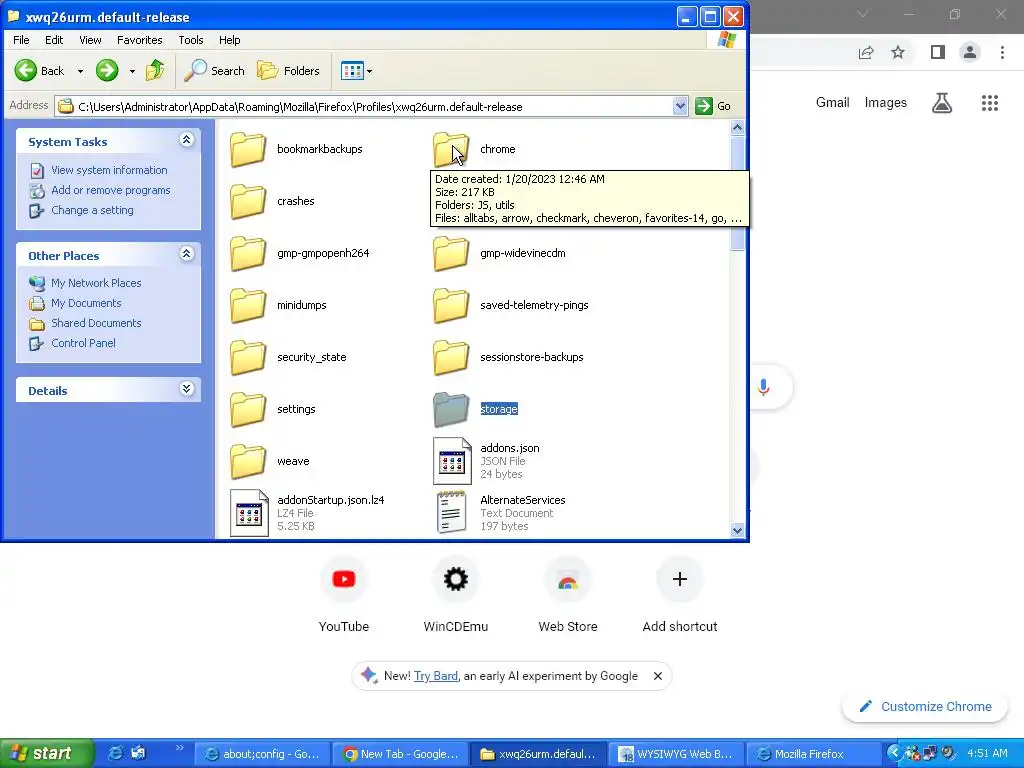Select the weave folder icon
The image size is (1024, 768).
coord(248,461)
